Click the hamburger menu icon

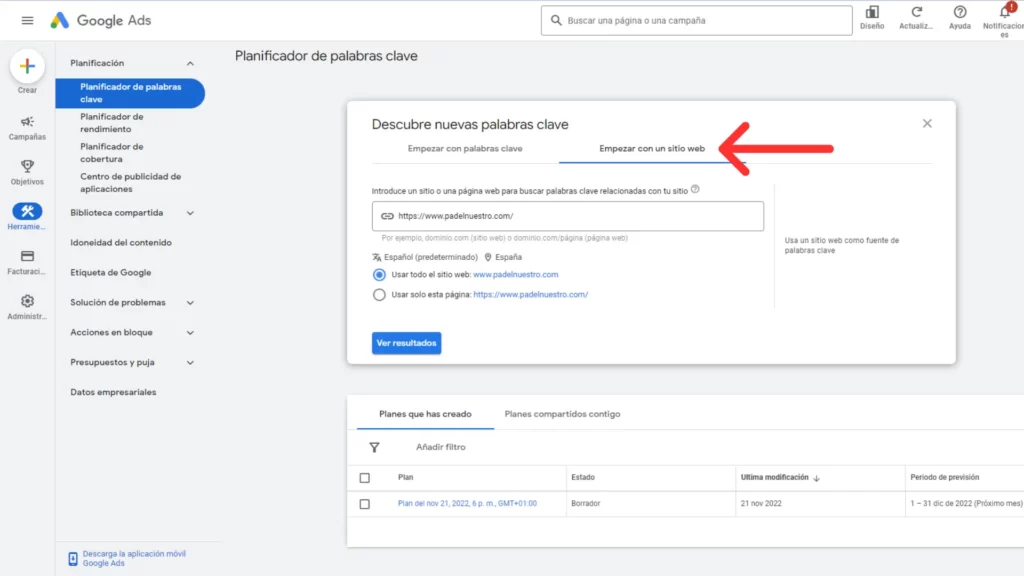(27, 20)
